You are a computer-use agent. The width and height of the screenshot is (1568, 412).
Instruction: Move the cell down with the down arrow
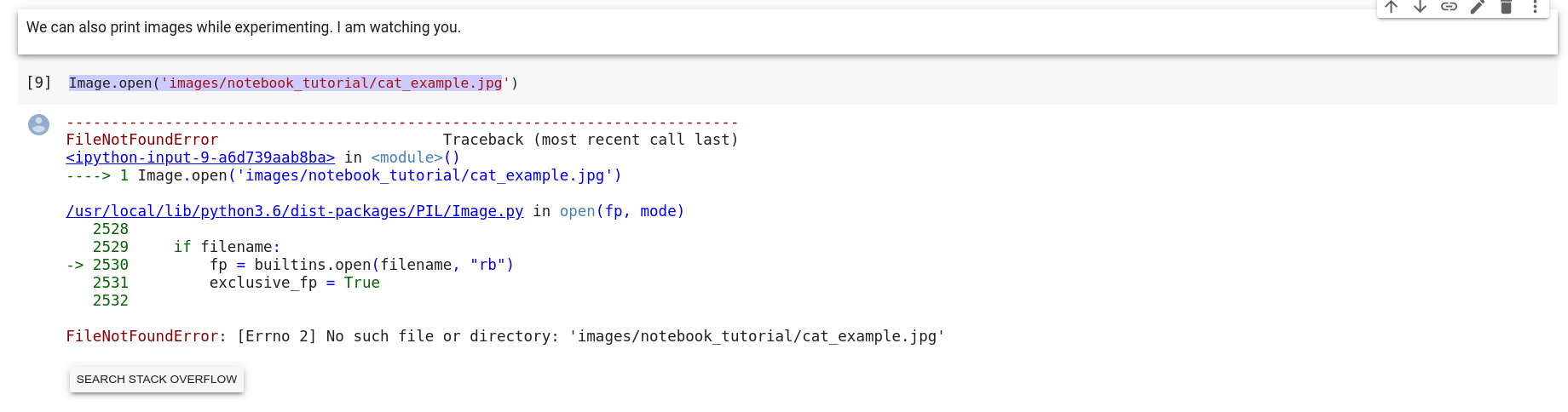(x=1421, y=7)
